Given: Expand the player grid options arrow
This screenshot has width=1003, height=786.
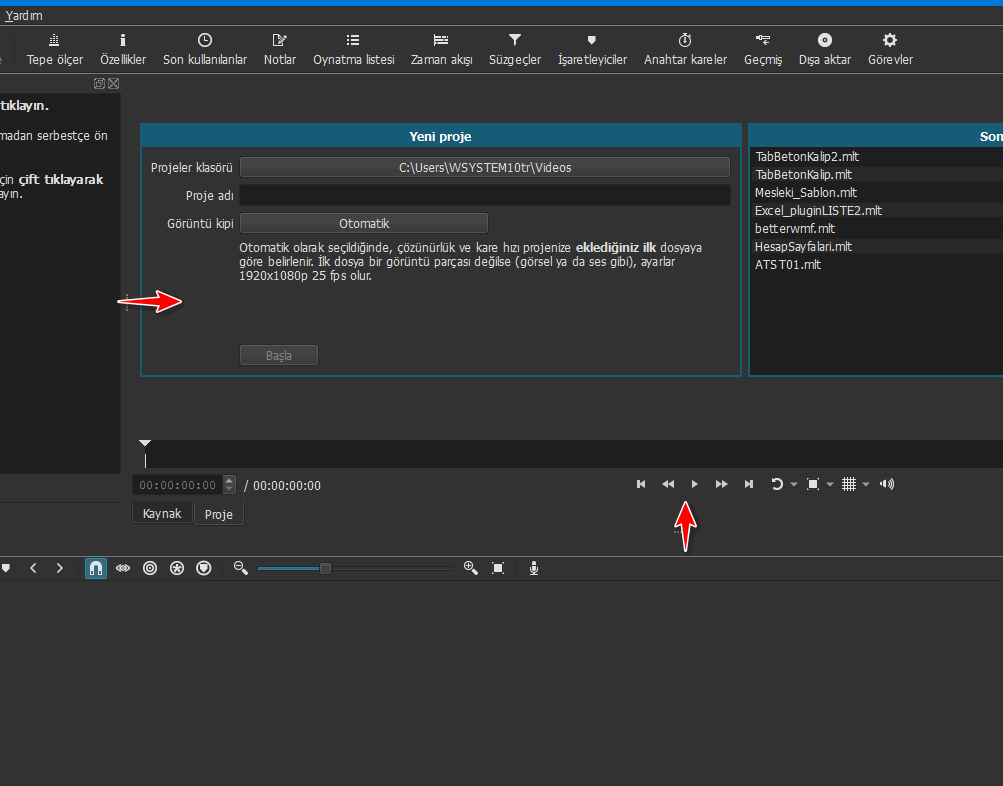Looking at the screenshot, I should pyautogui.click(x=866, y=485).
